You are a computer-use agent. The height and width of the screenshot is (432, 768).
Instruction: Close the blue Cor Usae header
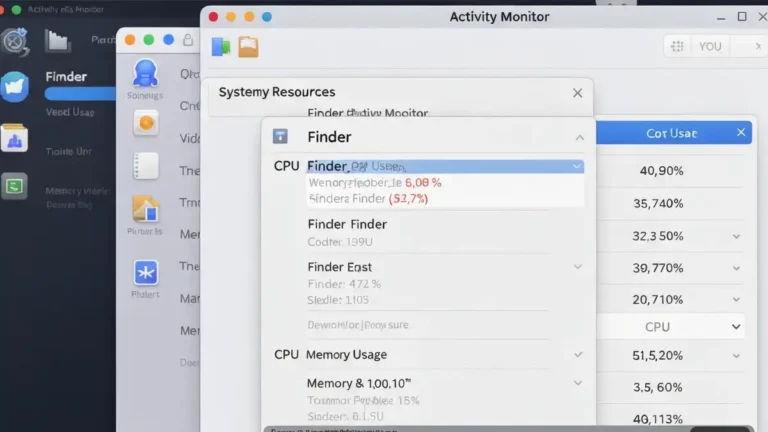click(x=741, y=132)
